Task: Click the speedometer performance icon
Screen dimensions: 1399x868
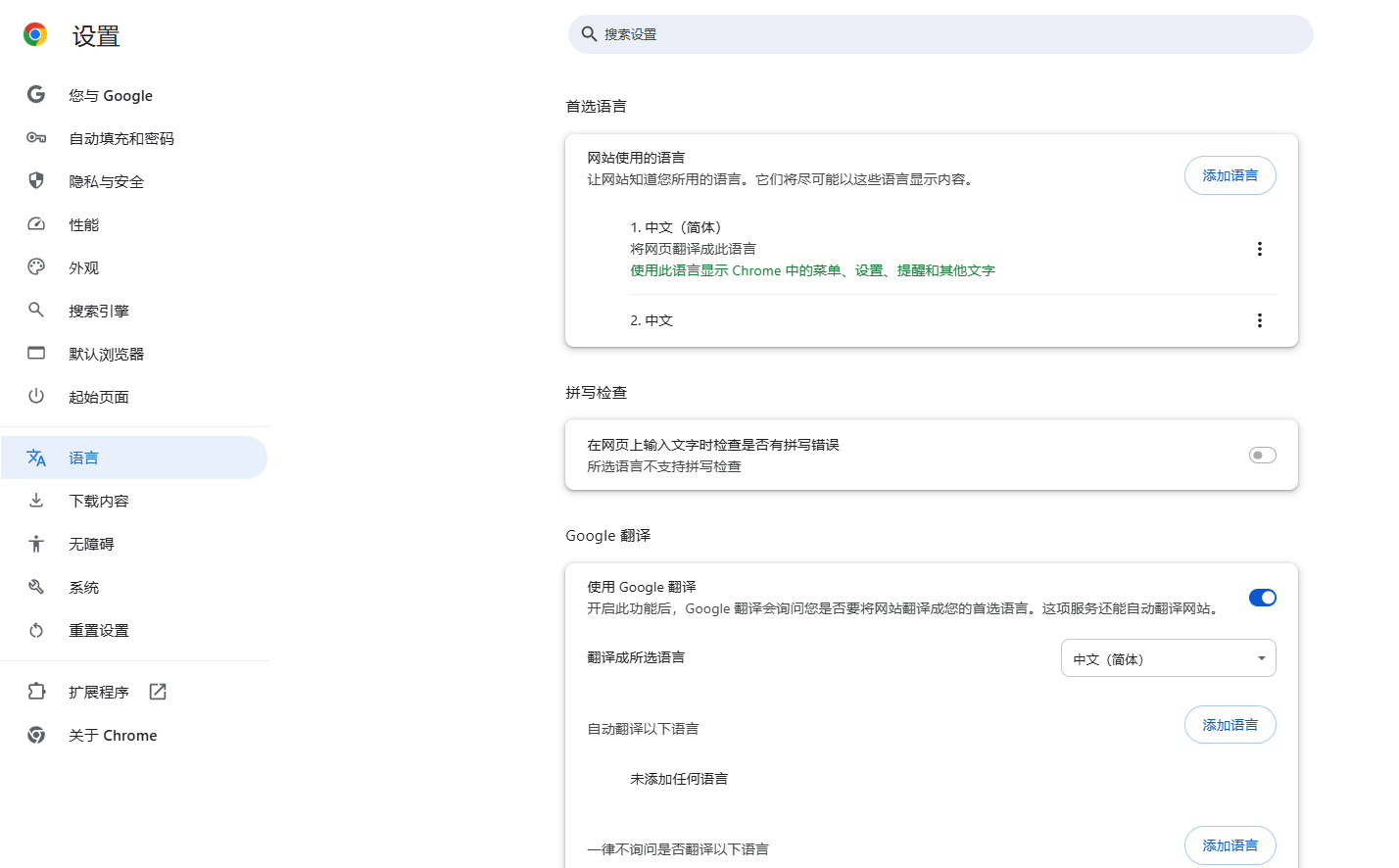Action: point(36,224)
